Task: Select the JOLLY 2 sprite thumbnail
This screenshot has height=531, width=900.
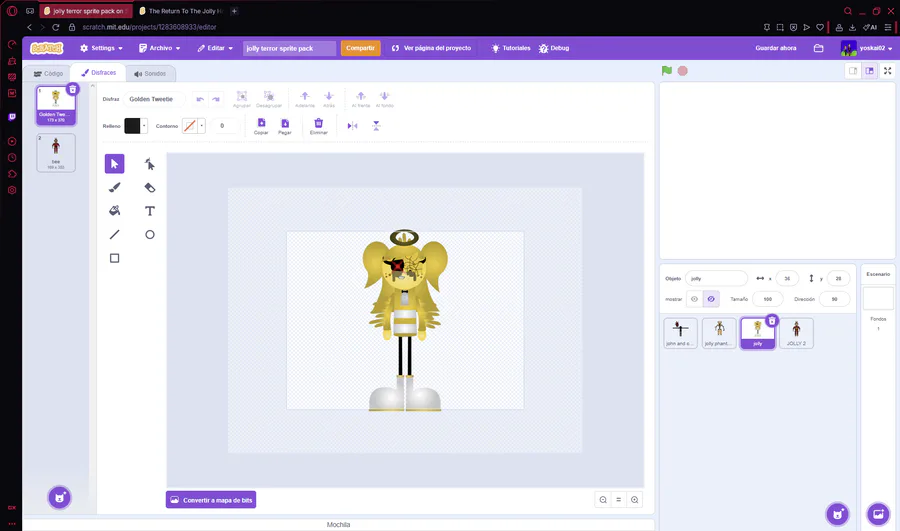Action: coord(796,333)
